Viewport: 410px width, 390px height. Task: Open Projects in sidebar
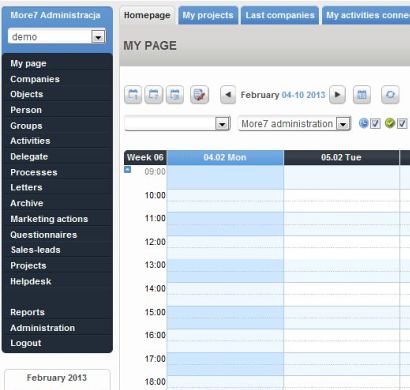click(x=57, y=266)
